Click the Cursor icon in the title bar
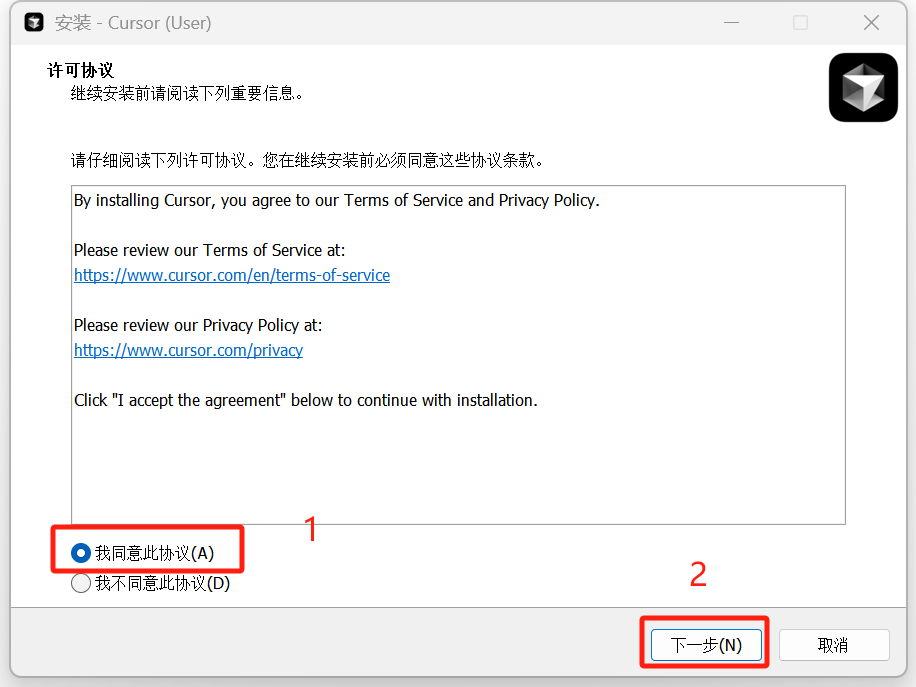 [x=33, y=22]
